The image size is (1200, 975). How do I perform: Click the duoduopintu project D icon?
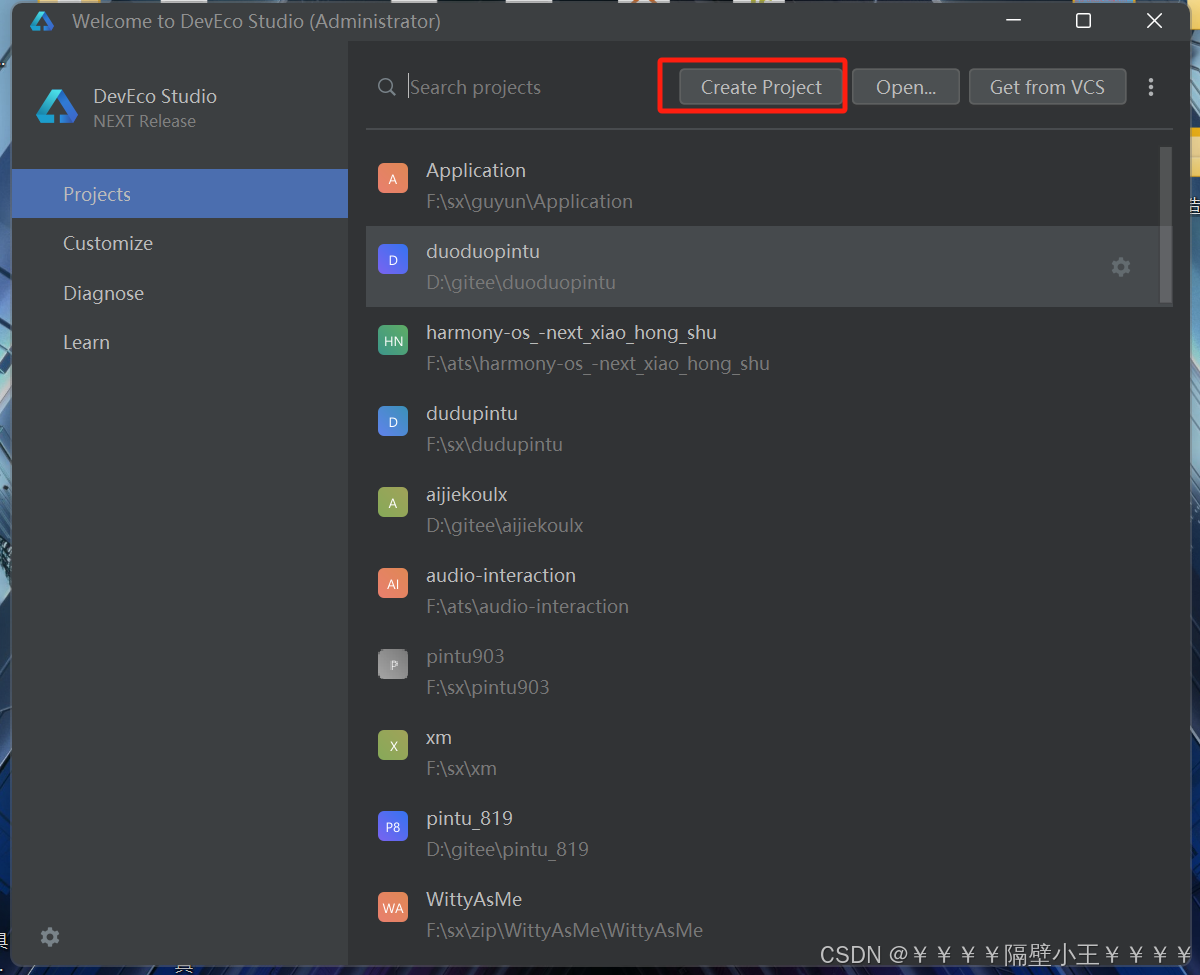tap(393, 260)
